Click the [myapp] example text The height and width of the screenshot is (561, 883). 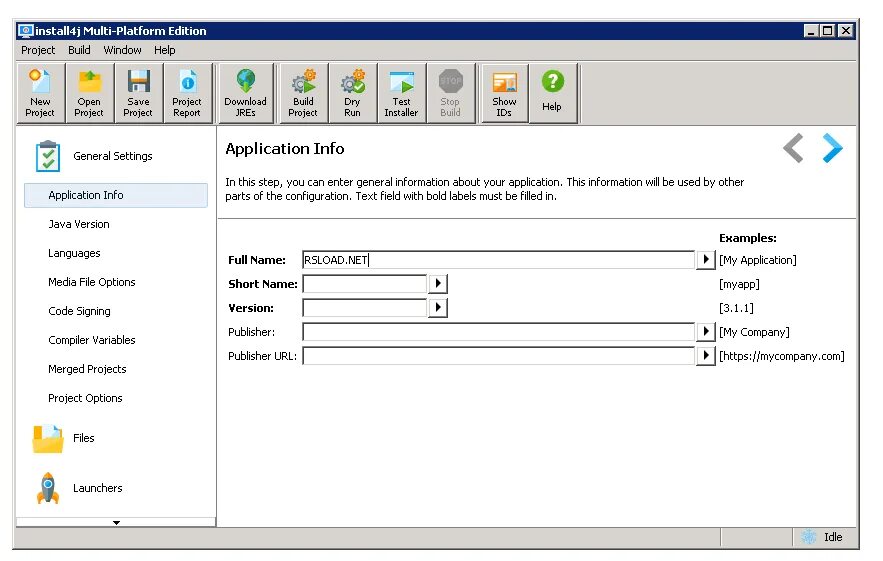739,284
